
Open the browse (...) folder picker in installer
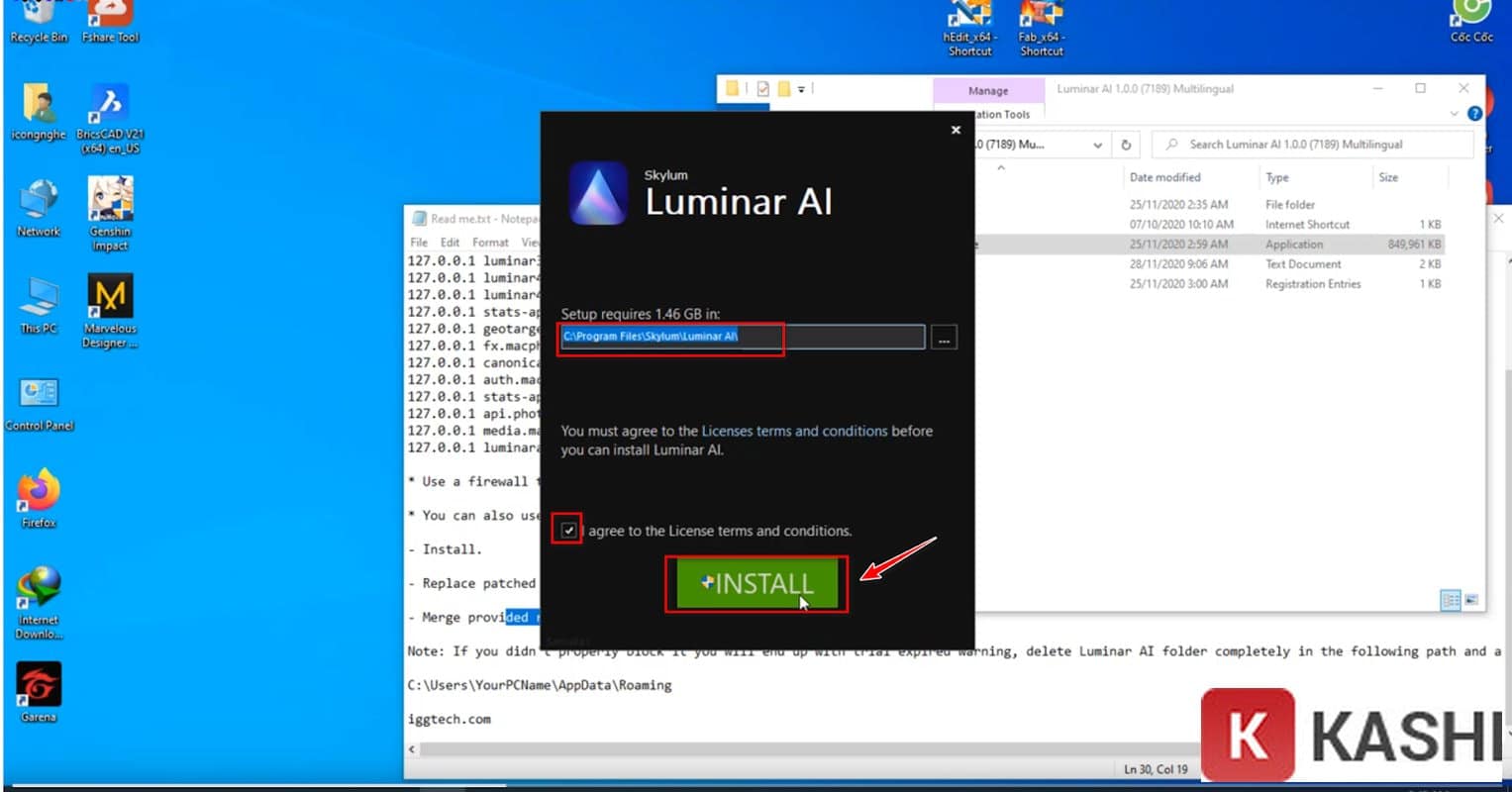pos(942,337)
